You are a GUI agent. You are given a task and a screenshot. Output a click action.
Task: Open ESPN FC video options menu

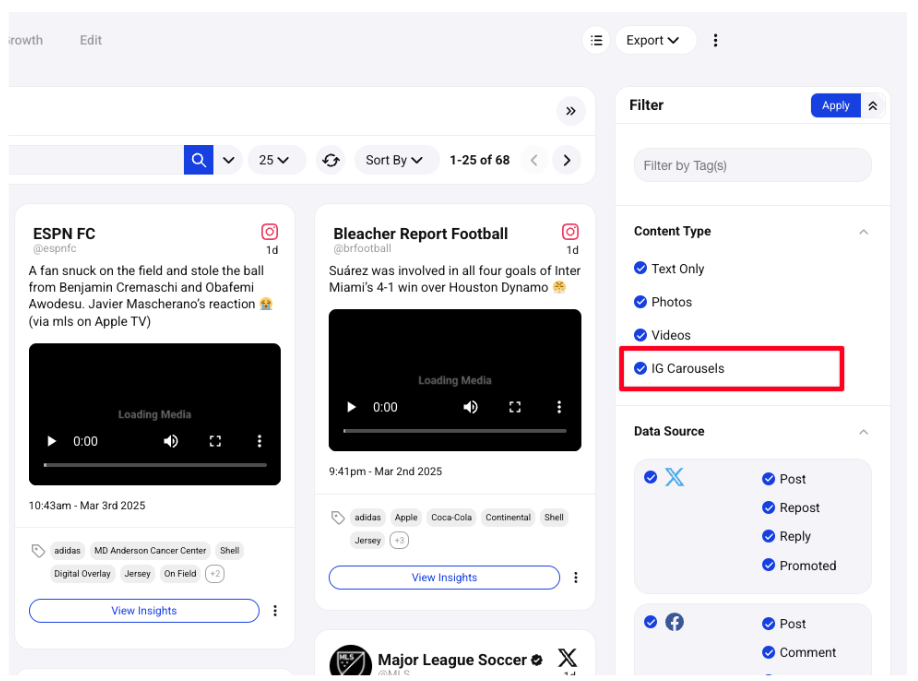coord(259,441)
